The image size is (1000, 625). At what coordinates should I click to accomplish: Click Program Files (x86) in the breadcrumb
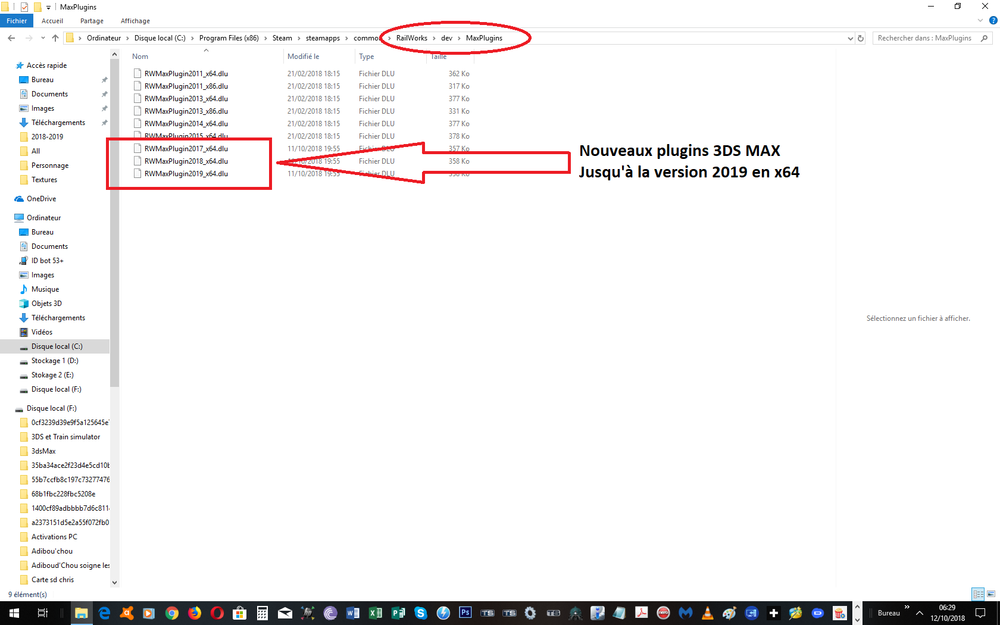[229, 38]
